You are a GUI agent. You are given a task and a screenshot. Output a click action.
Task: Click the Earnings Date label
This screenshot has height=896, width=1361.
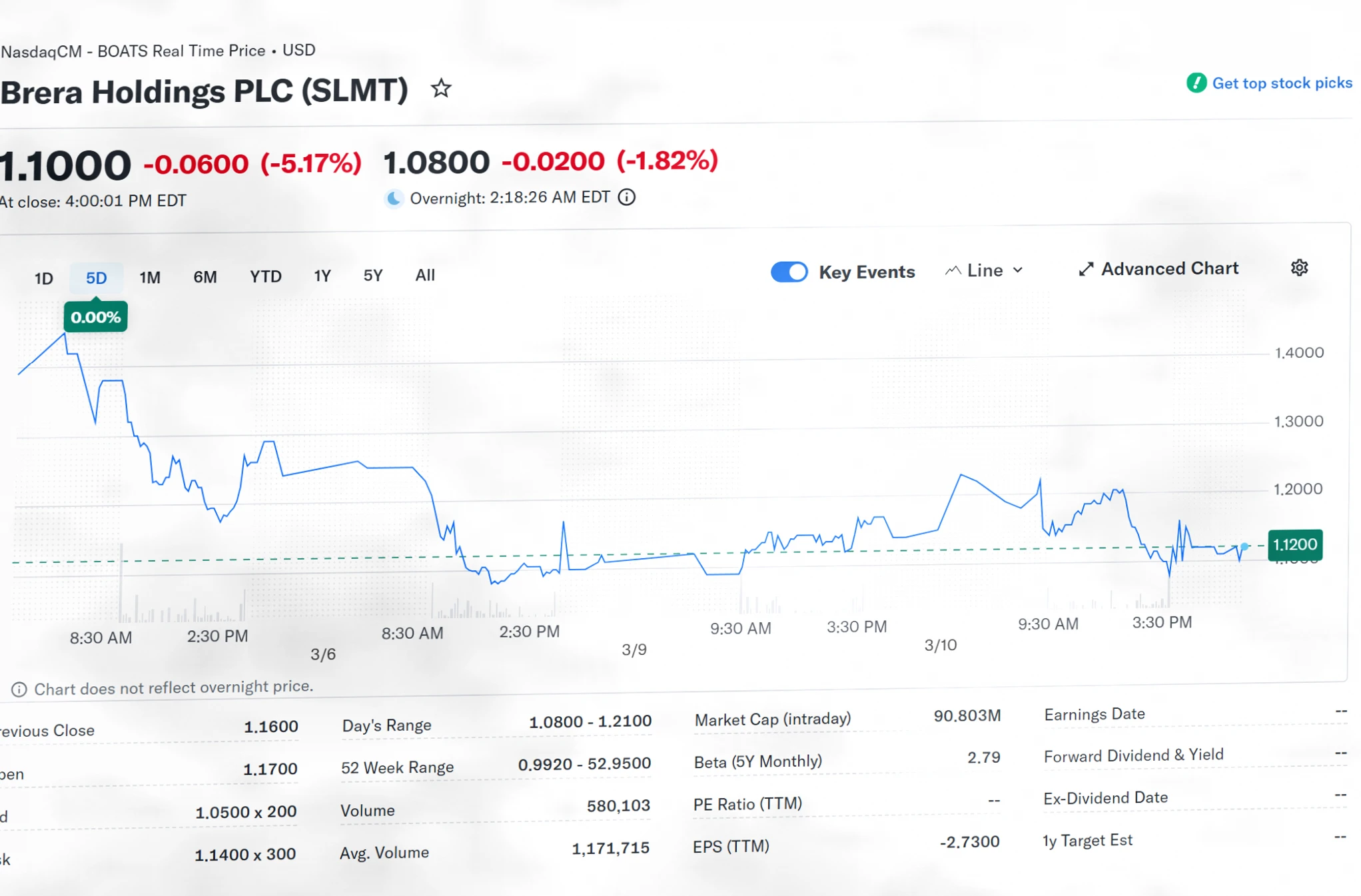(1095, 714)
